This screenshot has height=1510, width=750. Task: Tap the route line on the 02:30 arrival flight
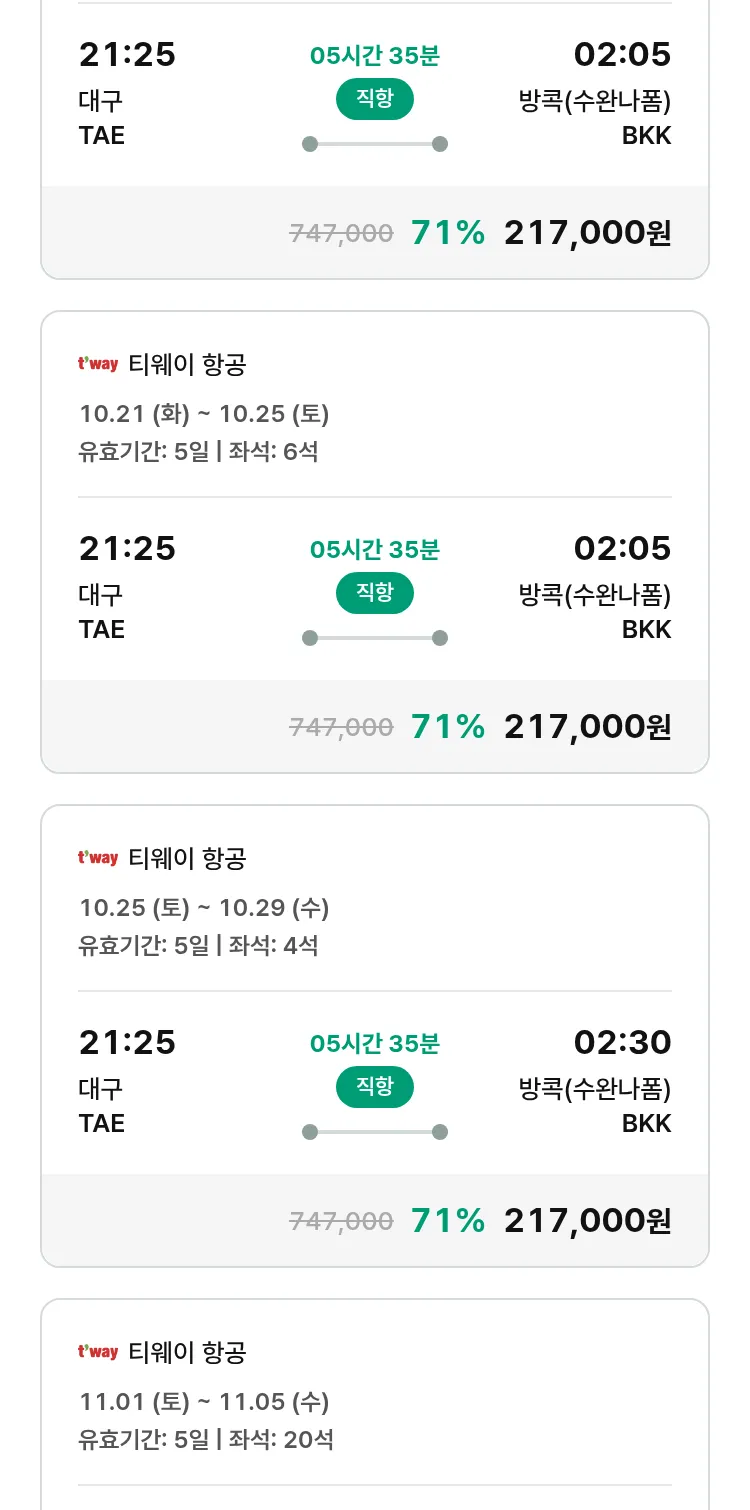pyautogui.click(x=374, y=1132)
